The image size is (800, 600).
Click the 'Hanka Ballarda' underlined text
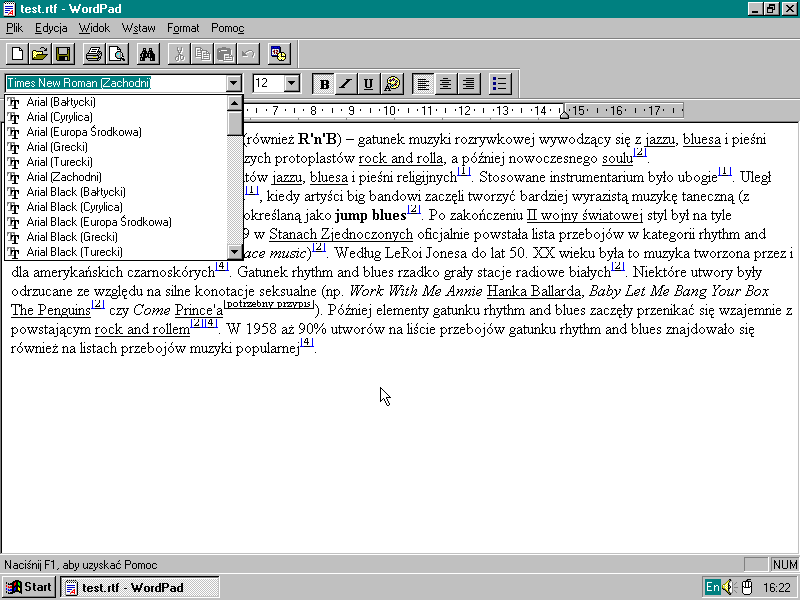click(534, 291)
